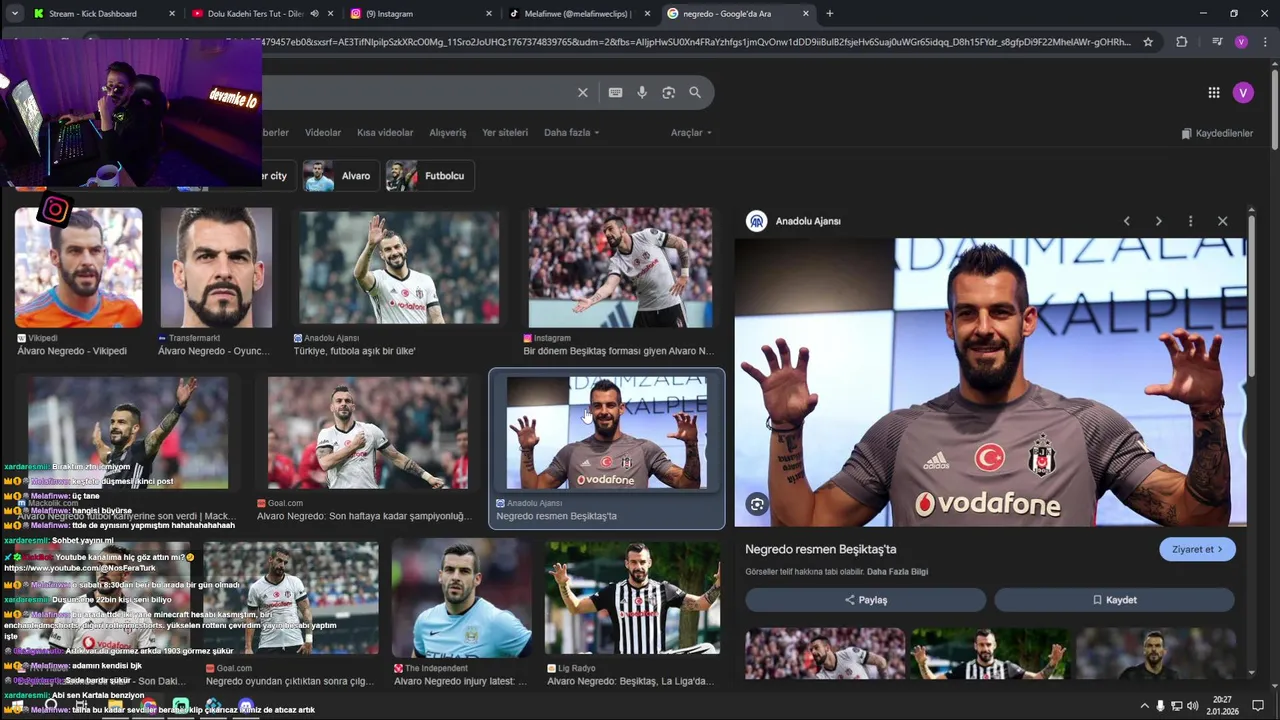The image size is (1280, 720).
Task: Open system tray volume control
Action: (x=1192, y=706)
